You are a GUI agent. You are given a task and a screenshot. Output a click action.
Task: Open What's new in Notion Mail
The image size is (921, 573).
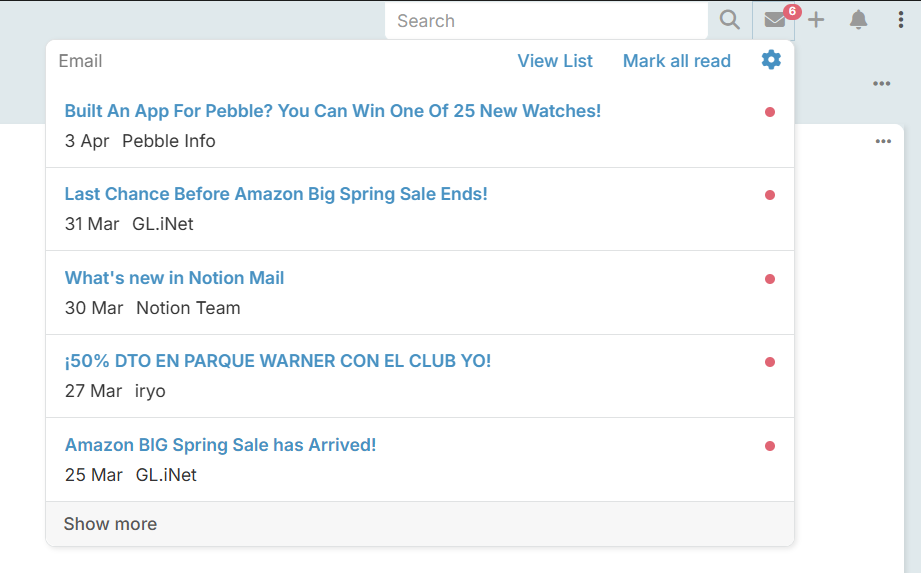tap(175, 278)
